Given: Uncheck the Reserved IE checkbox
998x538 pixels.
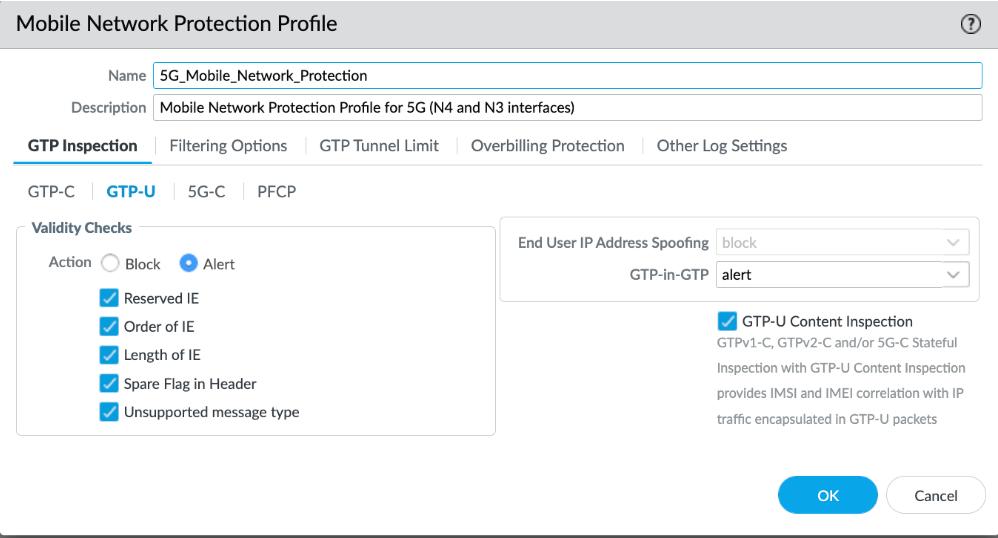Looking at the screenshot, I should (109, 298).
